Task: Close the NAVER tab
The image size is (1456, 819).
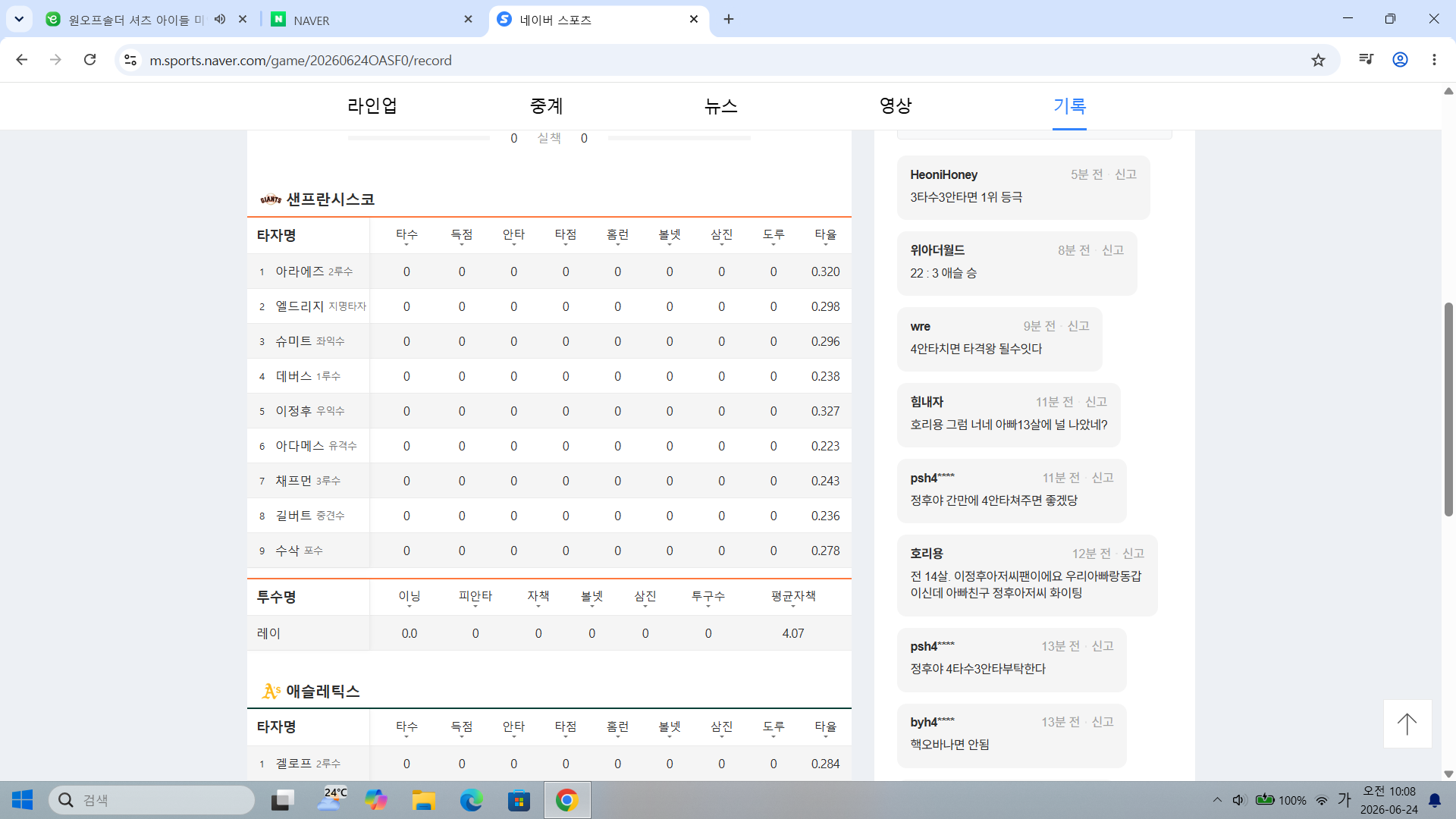Action: click(x=468, y=19)
